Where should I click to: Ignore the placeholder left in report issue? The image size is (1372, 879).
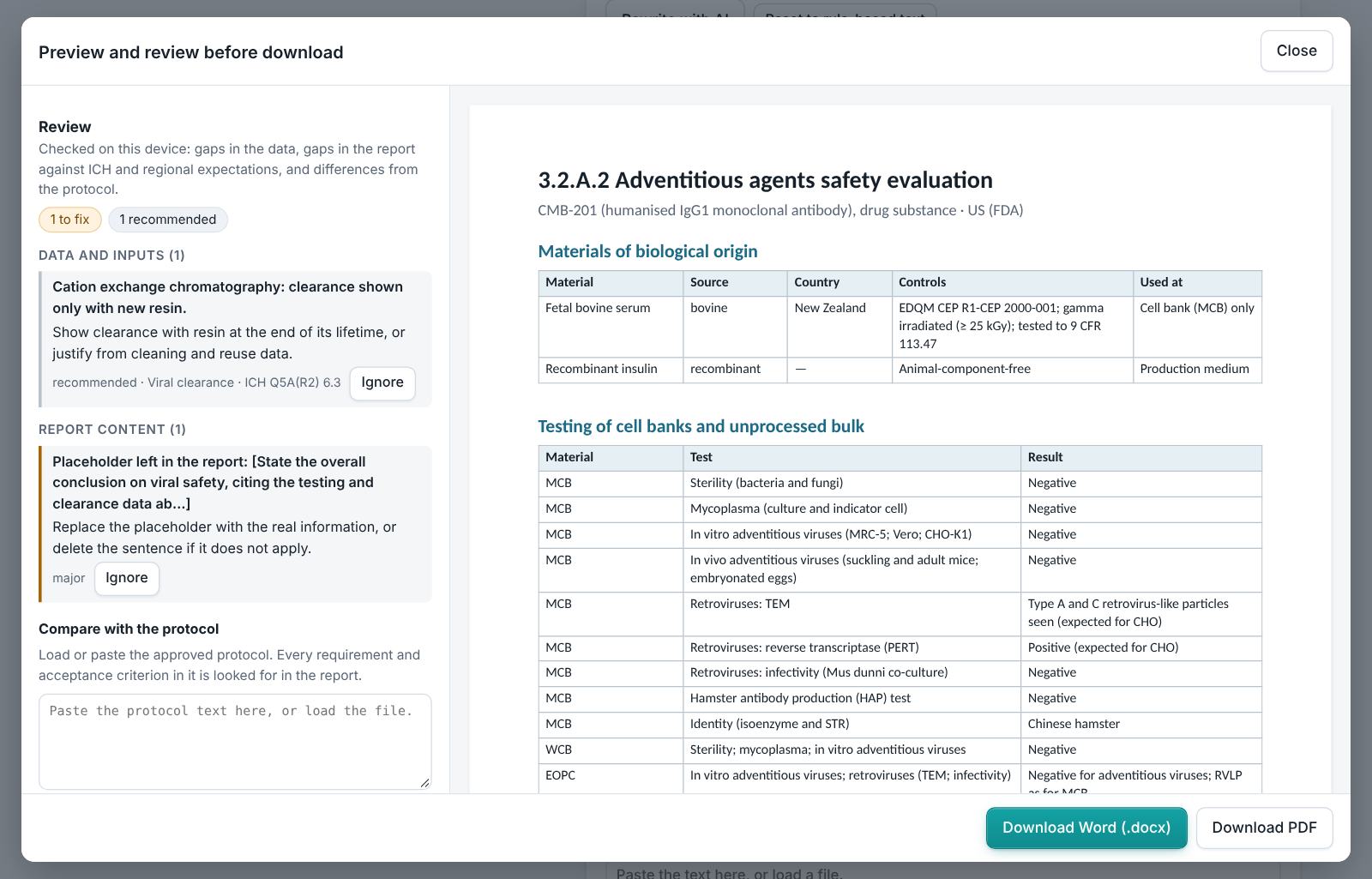tap(127, 578)
